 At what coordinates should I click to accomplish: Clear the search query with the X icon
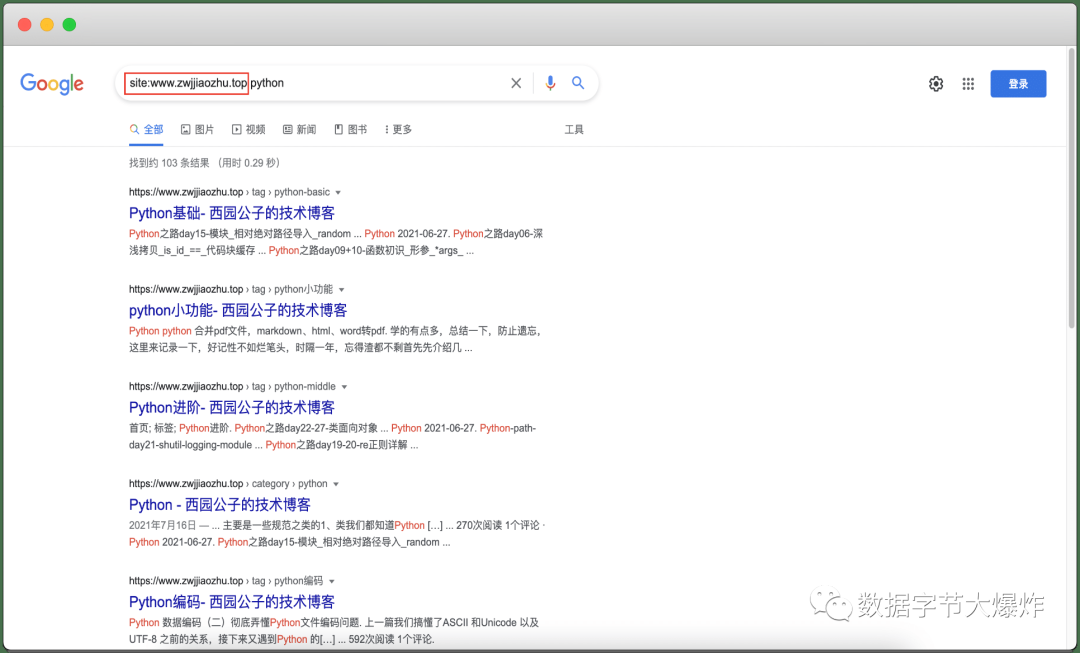click(516, 83)
